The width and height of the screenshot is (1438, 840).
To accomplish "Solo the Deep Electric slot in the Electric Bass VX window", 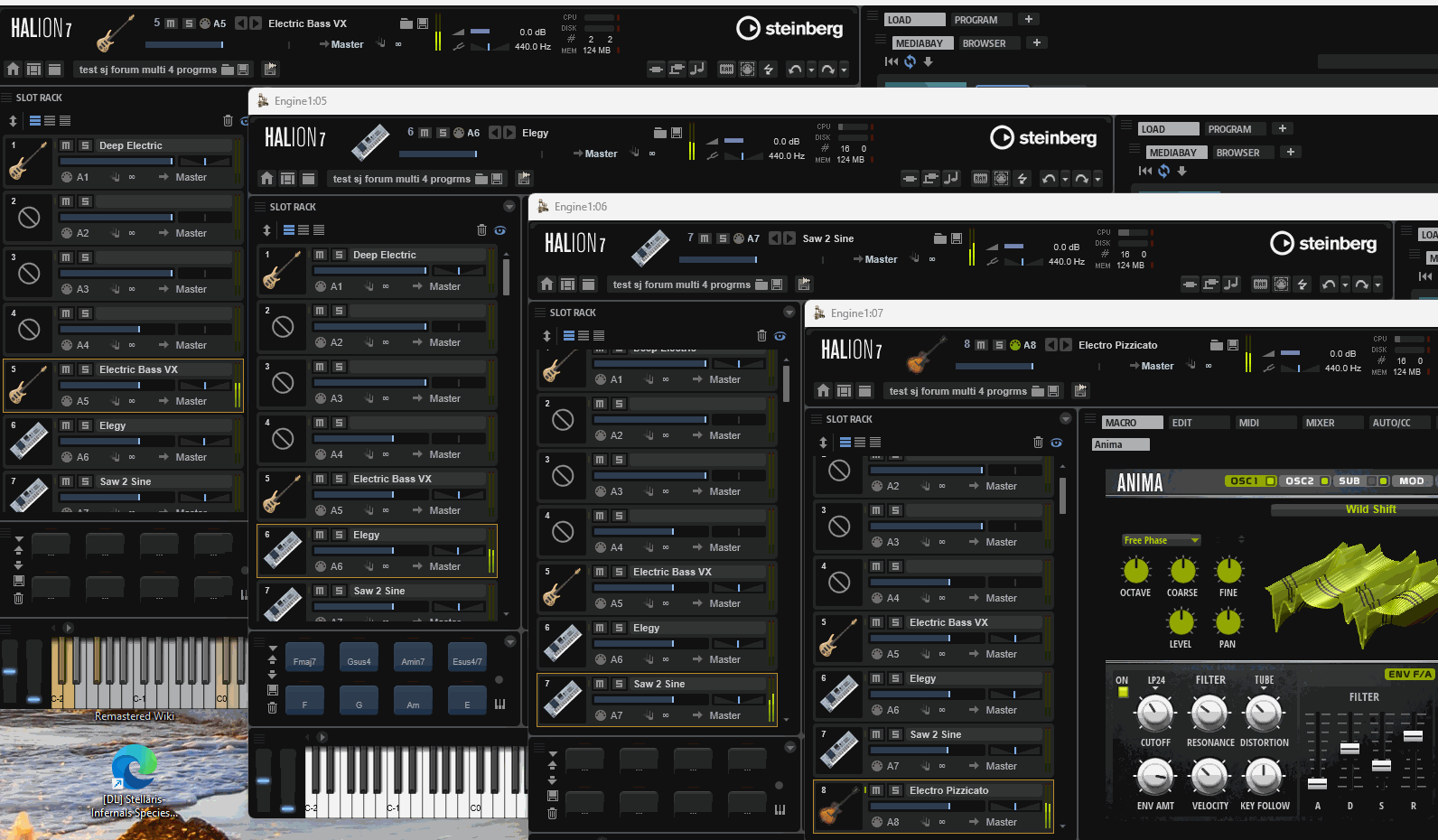I will (85, 145).
